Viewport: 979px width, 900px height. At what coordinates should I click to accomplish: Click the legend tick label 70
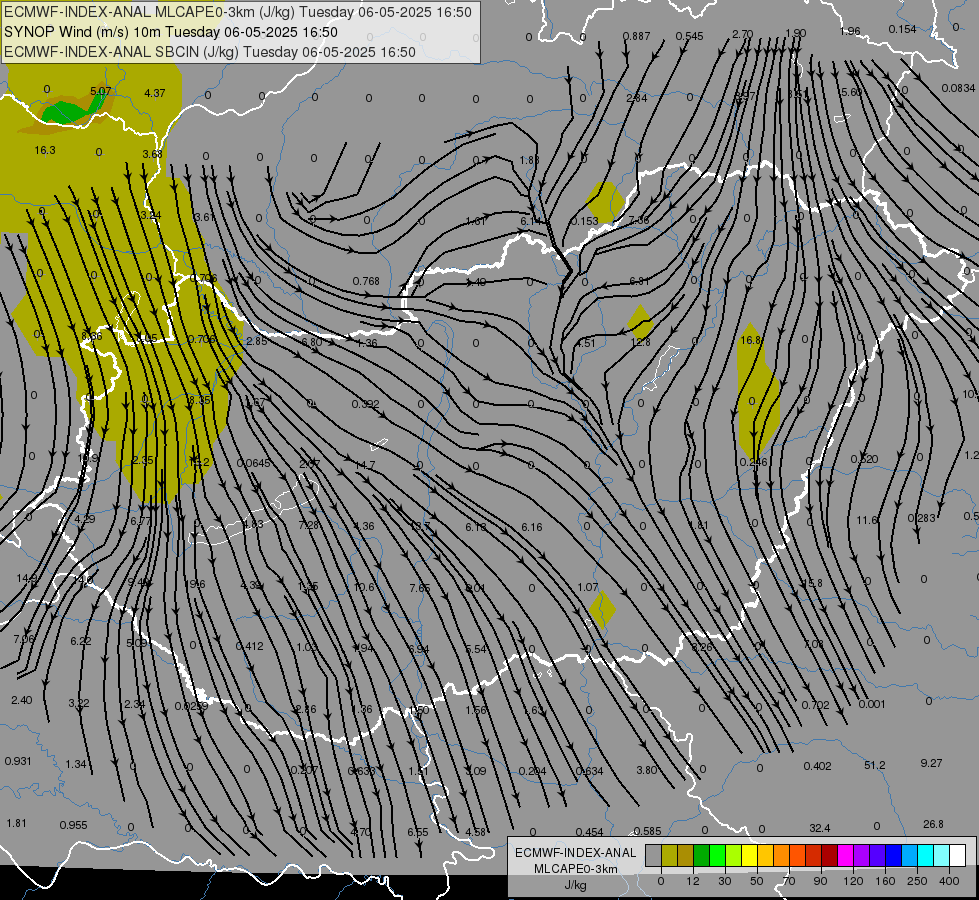click(789, 881)
